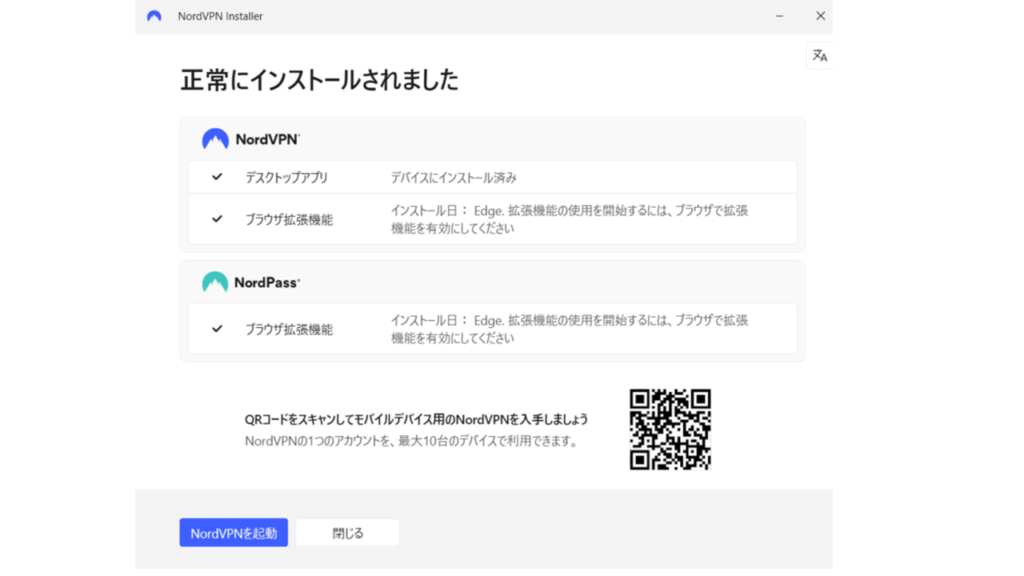This screenshot has width=1024, height=576.
Task: Click the QR code for the mobile app
Action: click(670, 429)
